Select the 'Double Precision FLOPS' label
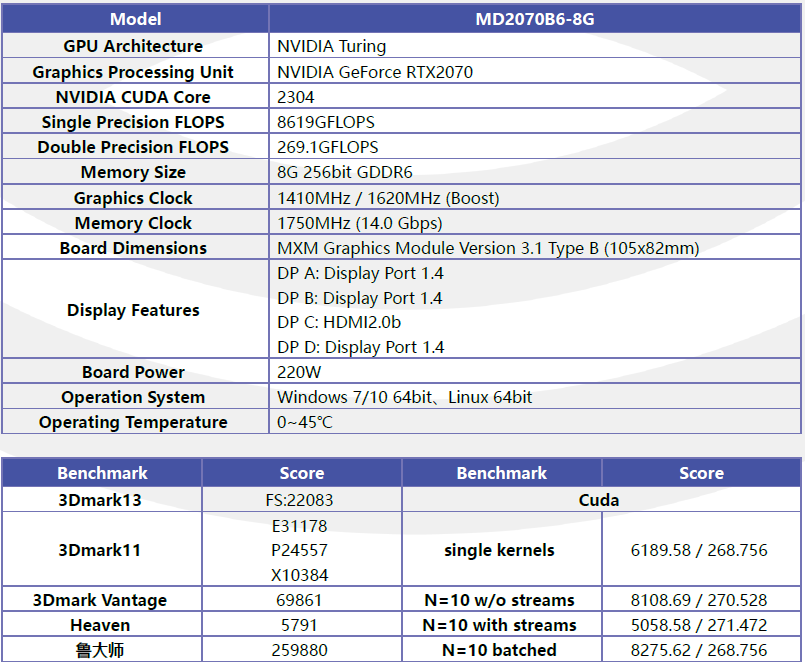805x664 pixels. point(133,147)
